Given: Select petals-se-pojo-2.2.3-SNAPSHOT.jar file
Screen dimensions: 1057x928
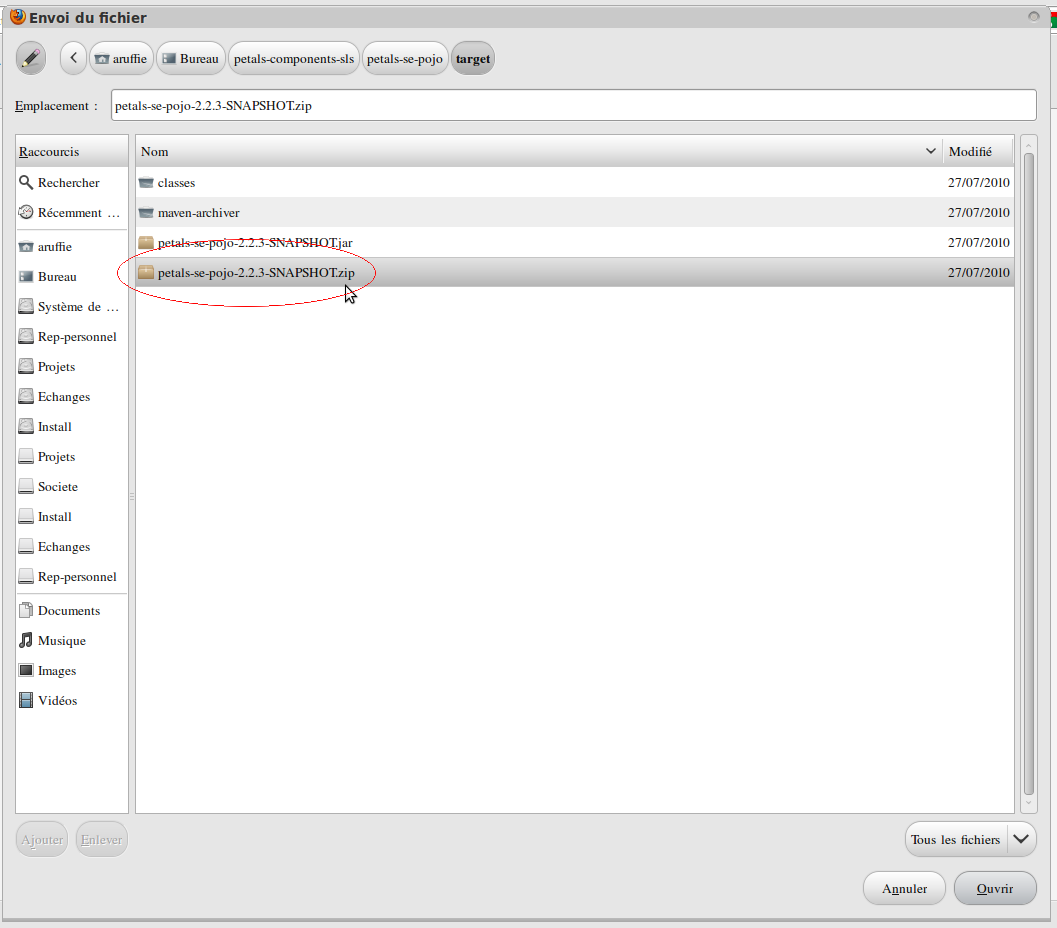Looking at the screenshot, I should coord(254,243).
